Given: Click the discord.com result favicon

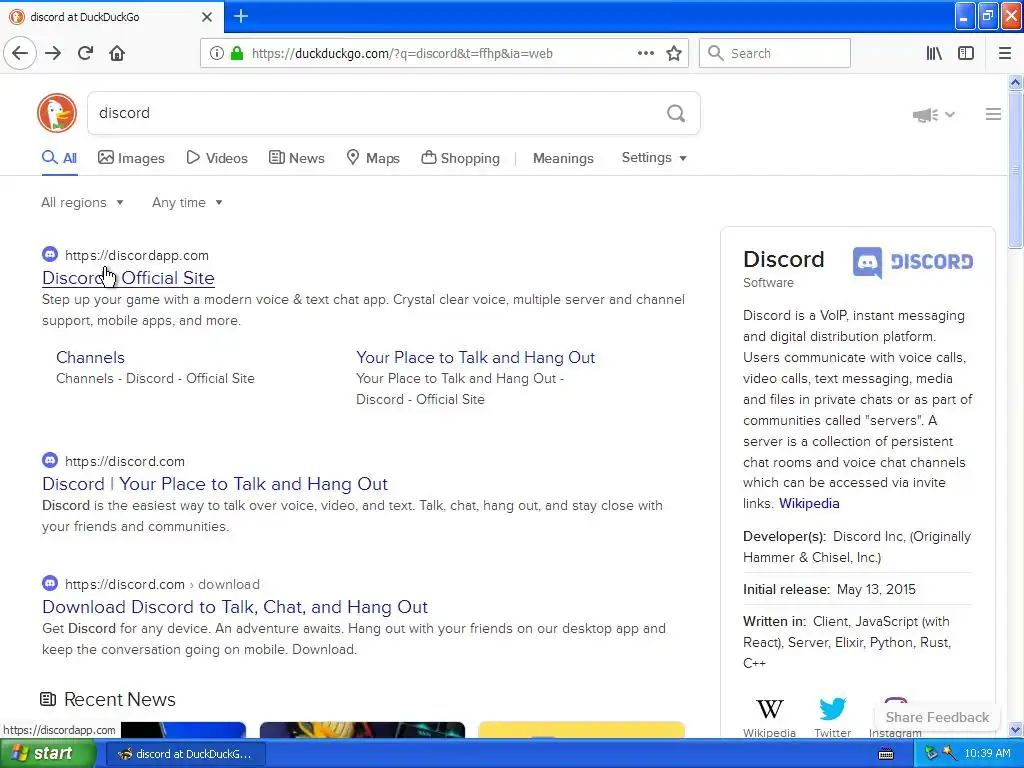Looking at the screenshot, I should tap(50, 460).
